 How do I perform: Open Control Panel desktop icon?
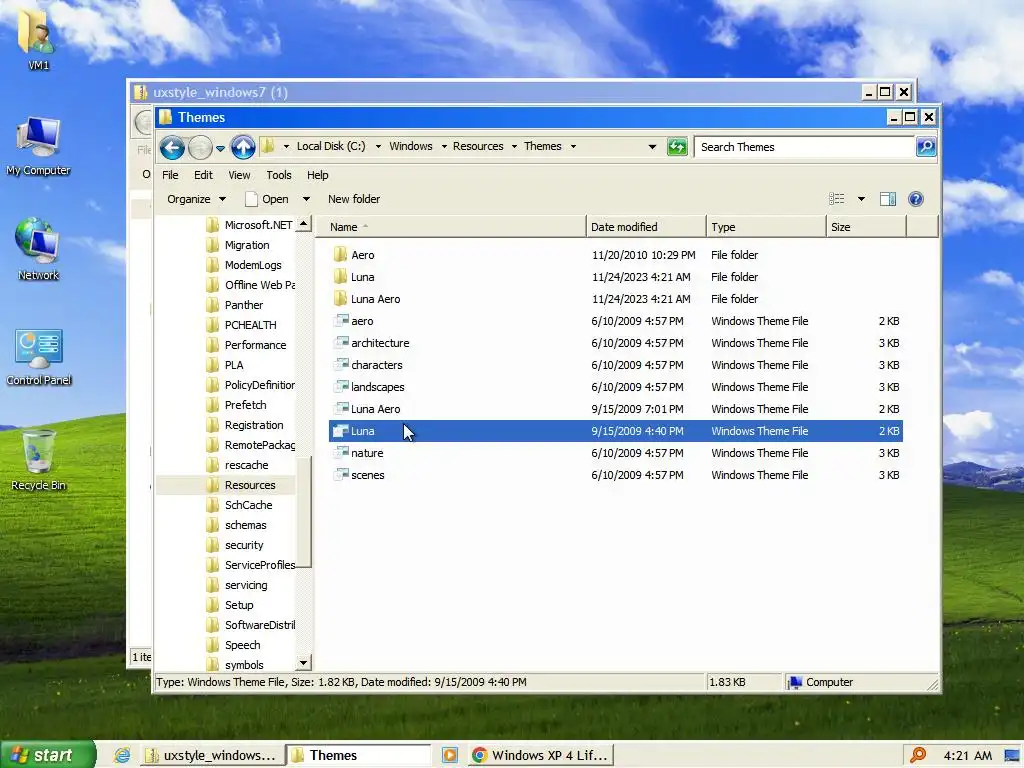pyautogui.click(x=39, y=357)
